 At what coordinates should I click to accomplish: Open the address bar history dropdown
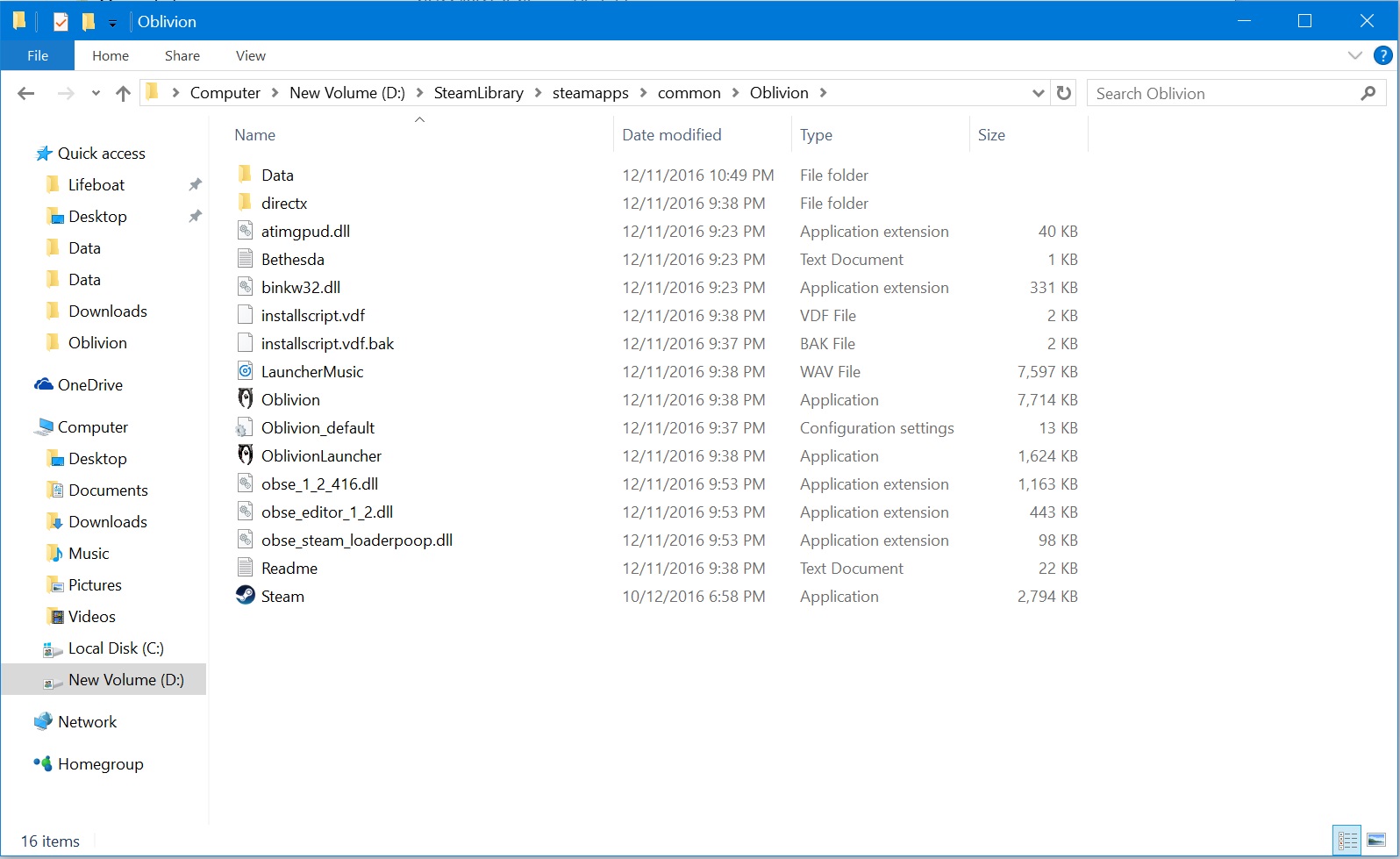(x=1039, y=93)
